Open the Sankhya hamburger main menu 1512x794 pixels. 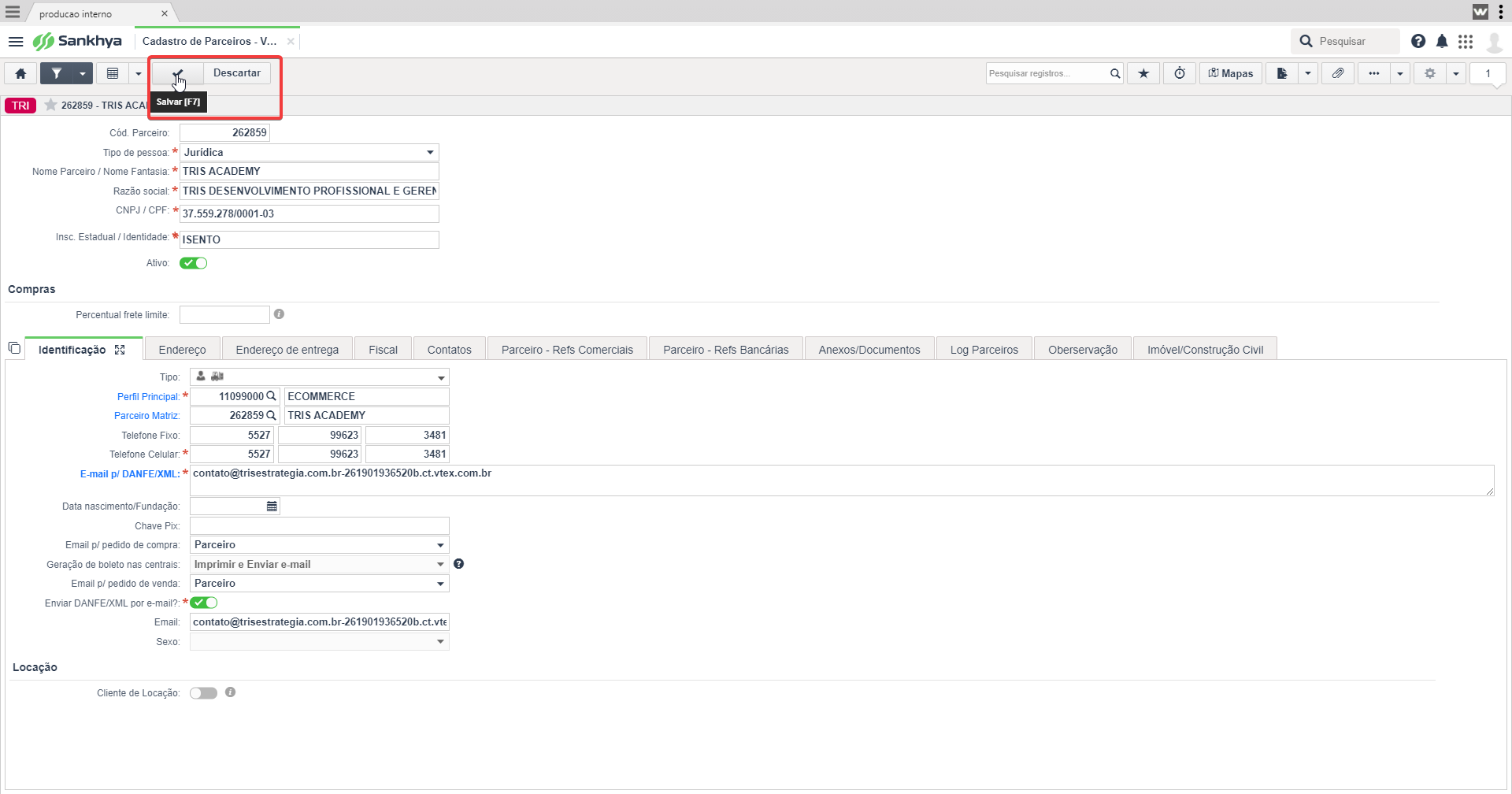[16, 41]
